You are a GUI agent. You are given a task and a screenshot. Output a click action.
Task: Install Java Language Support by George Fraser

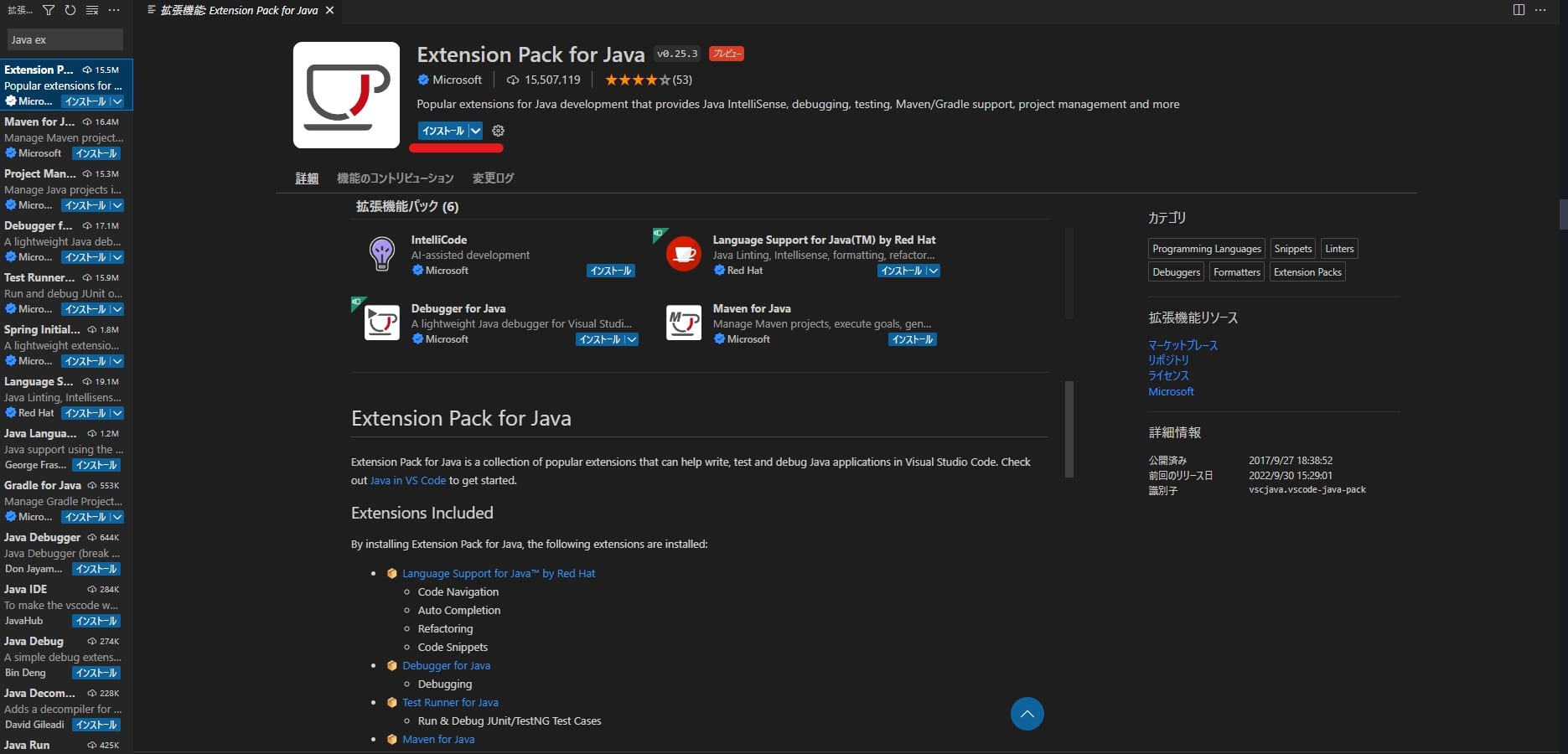pyautogui.click(x=96, y=465)
